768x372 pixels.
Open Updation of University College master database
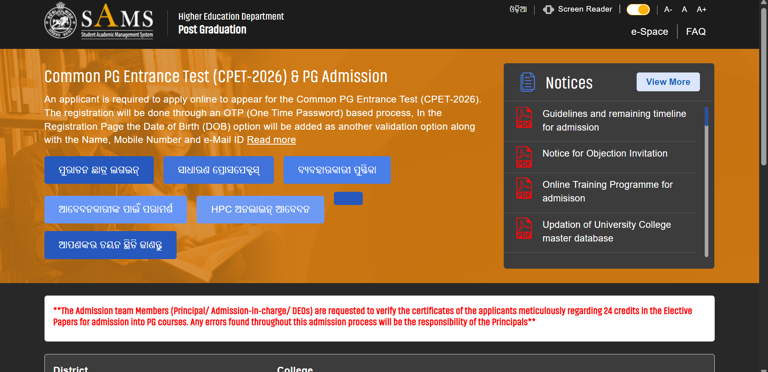tap(606, 232)
